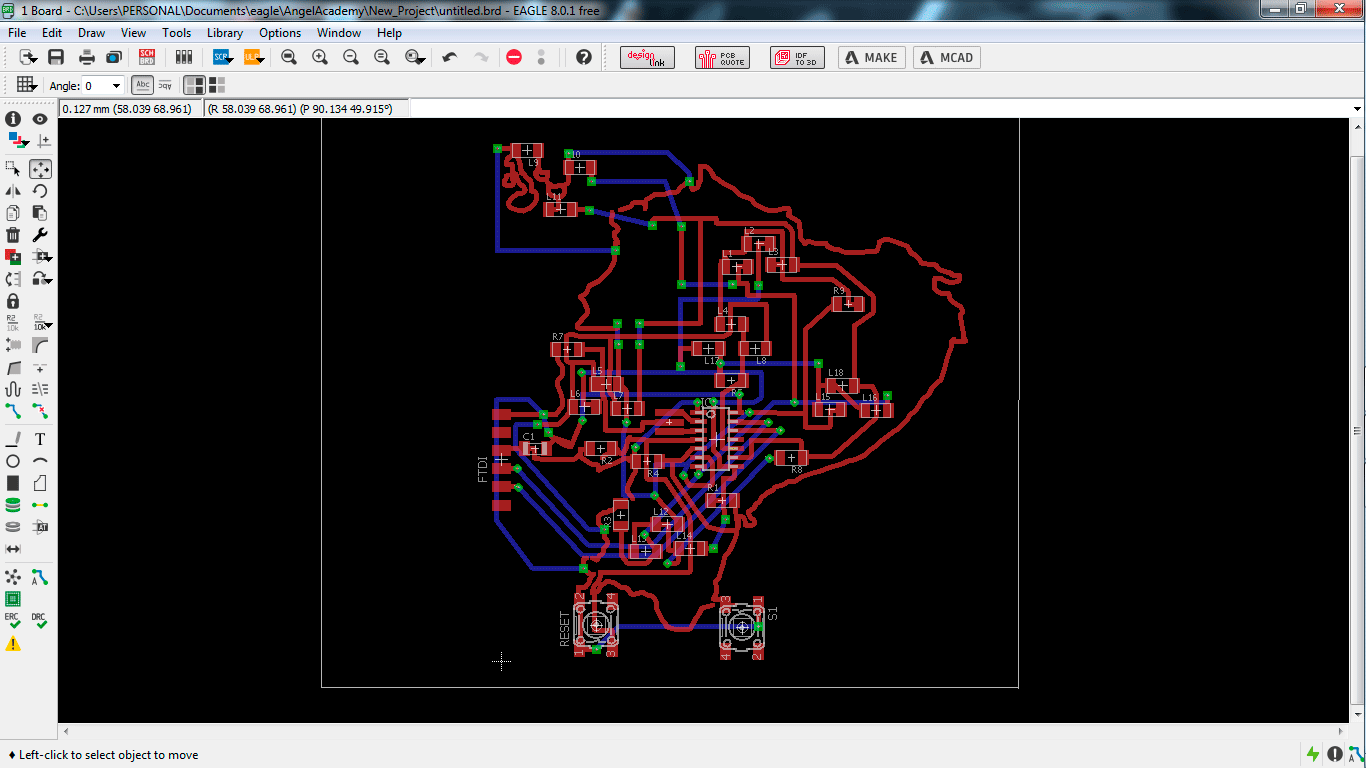Image resolution: width=1366 pixels, height=768 pixels.
Task: Open the Options menu
Action: [280, 33]
